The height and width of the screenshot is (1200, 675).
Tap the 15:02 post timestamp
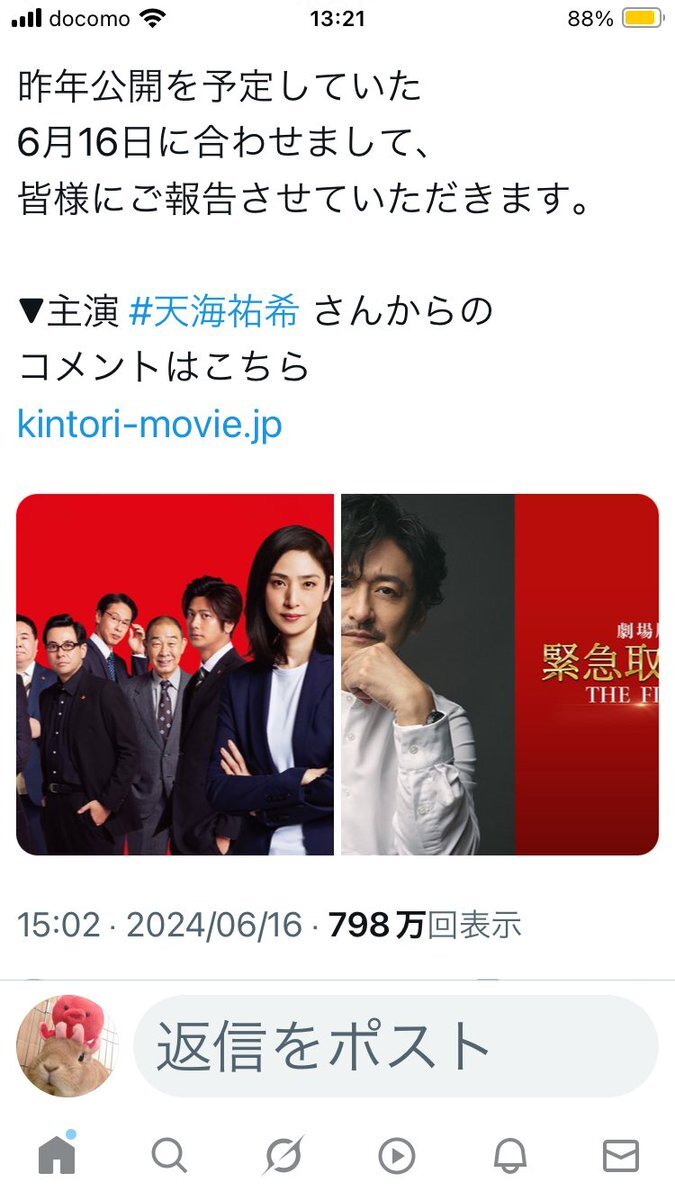point(59,925)
